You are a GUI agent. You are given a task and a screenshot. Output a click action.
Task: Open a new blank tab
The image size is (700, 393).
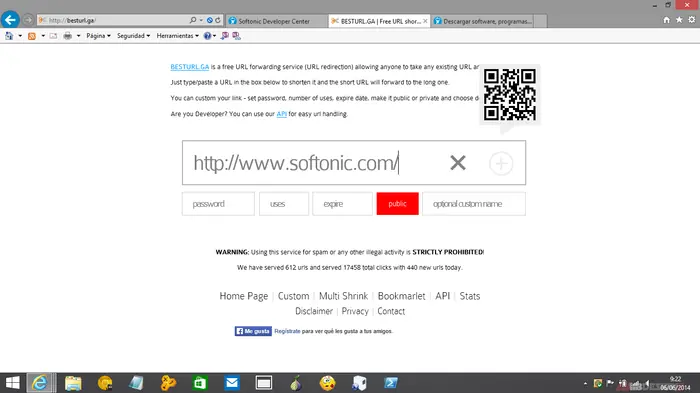tap(540, 21)
